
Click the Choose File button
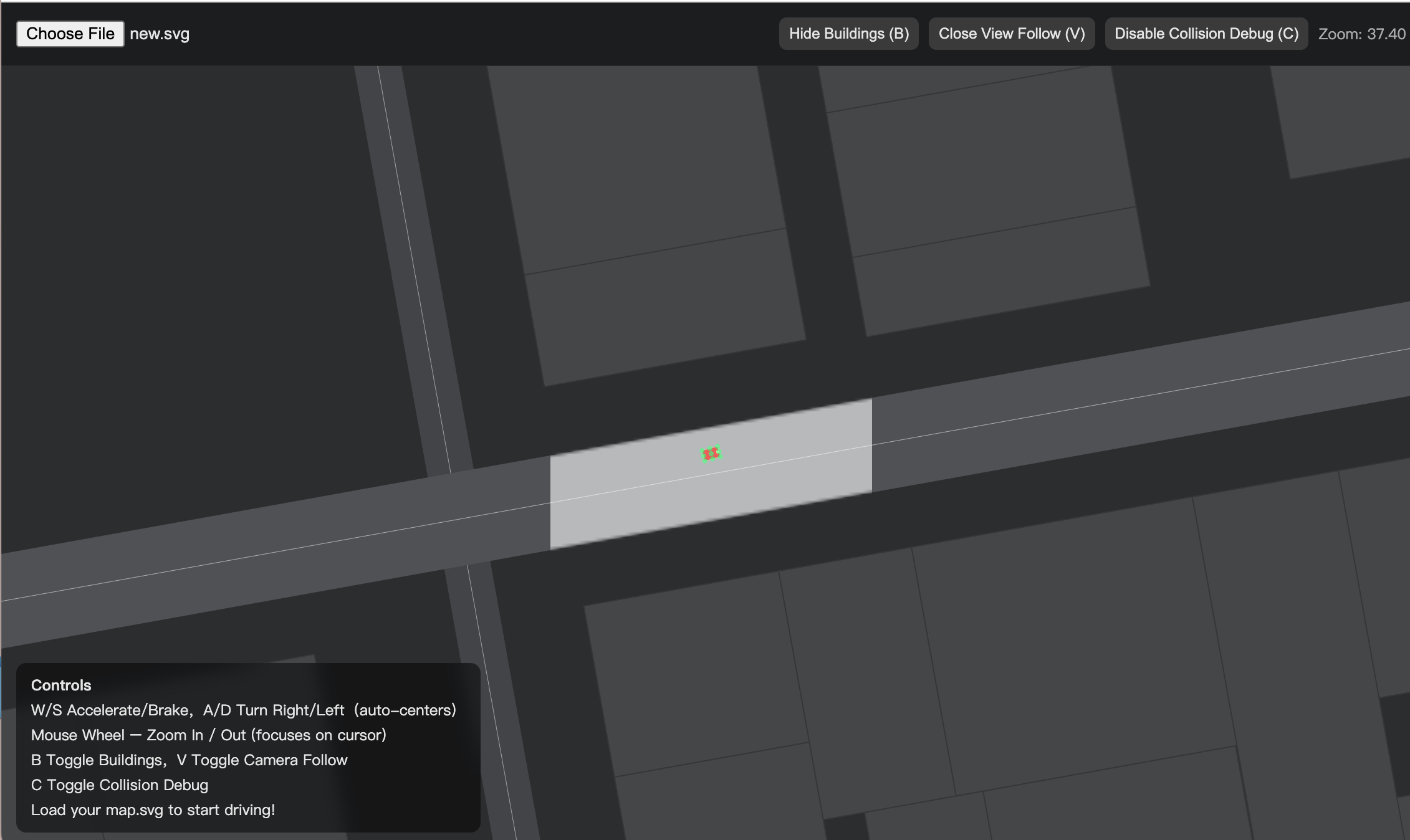tap(70, 34)
